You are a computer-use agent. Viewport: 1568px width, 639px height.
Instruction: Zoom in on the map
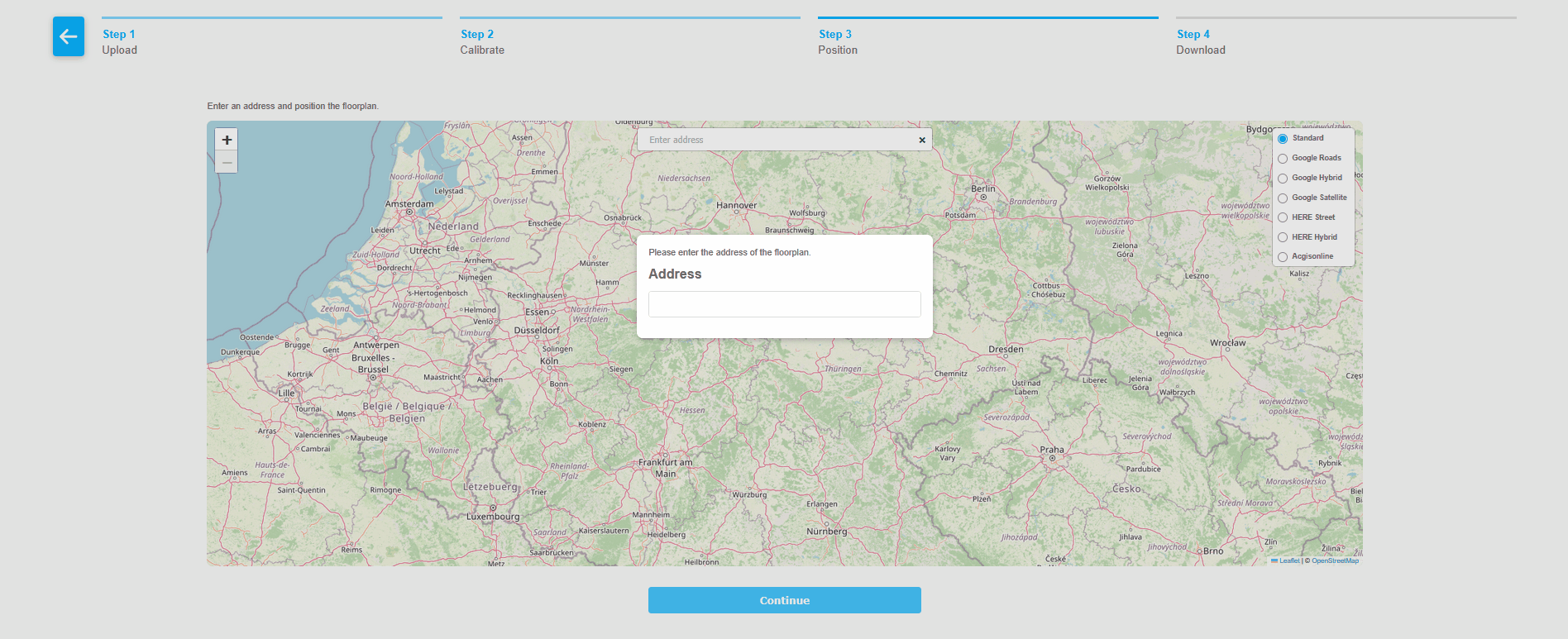227,140
